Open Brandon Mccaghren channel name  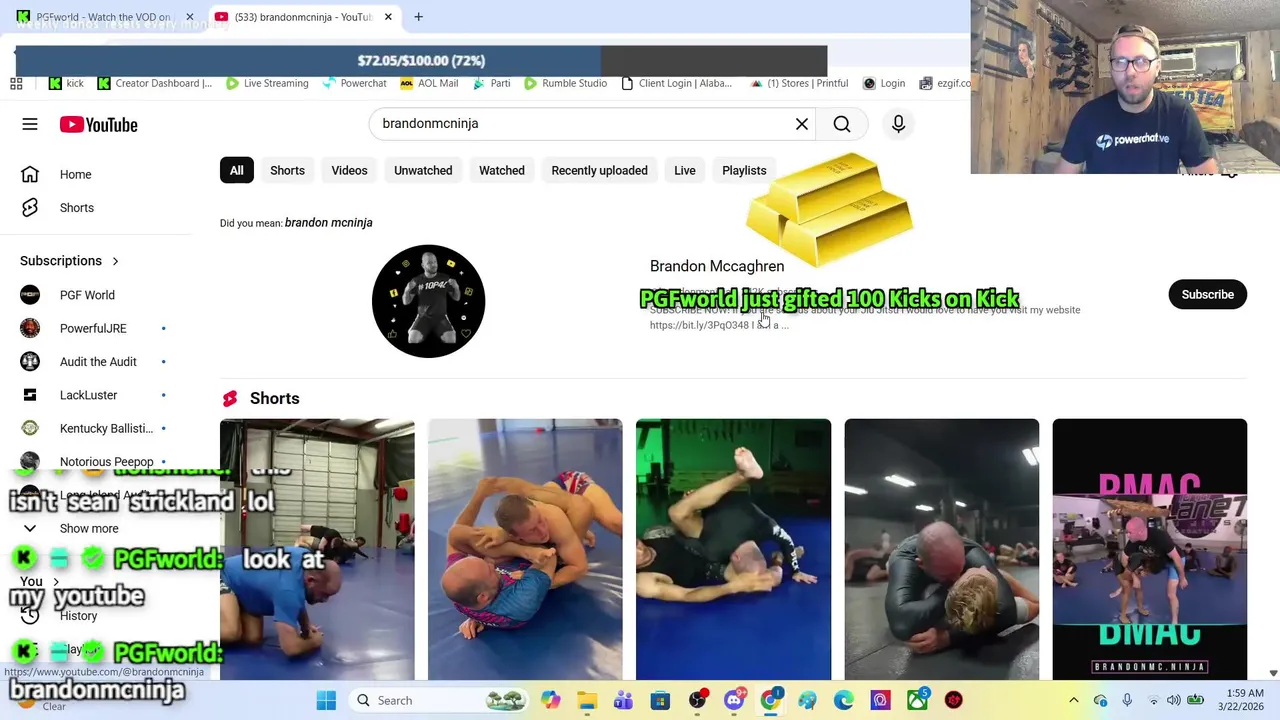(x=717, y=266)
